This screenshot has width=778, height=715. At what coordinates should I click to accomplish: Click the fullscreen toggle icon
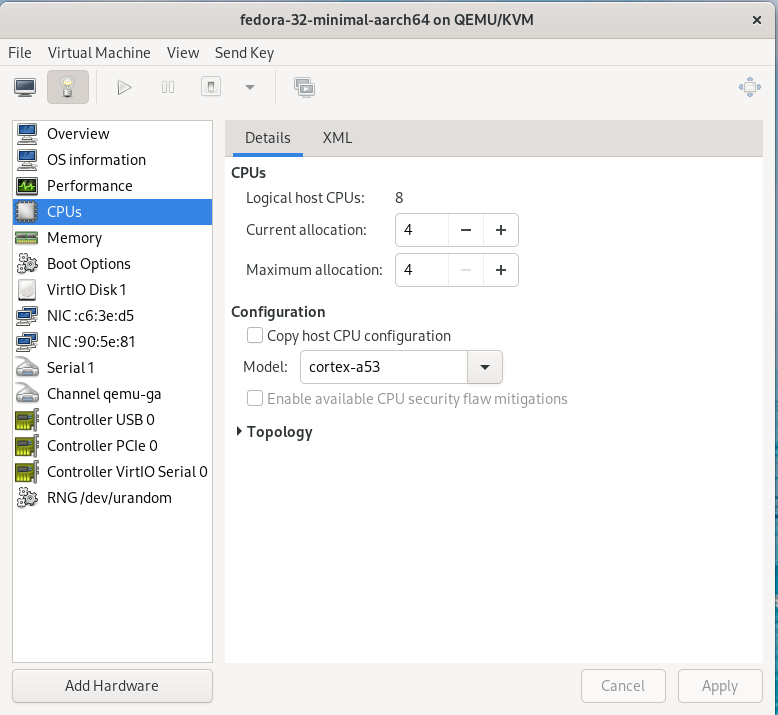[749, 87]
